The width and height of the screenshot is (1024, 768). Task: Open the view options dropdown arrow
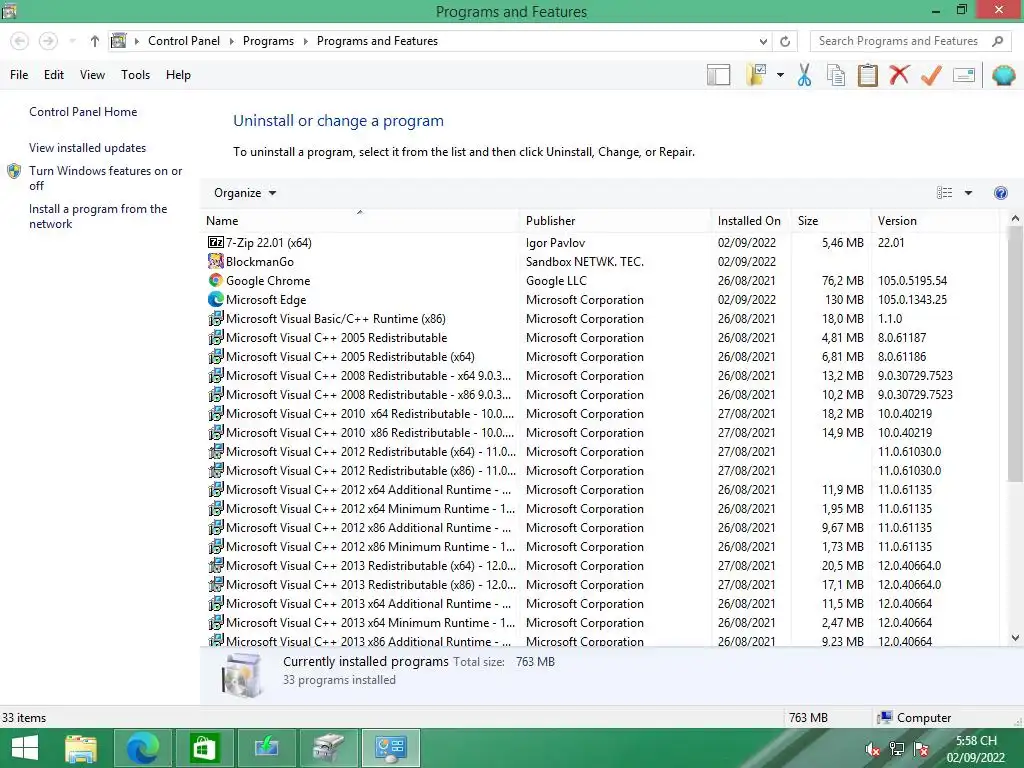[968, 193]
